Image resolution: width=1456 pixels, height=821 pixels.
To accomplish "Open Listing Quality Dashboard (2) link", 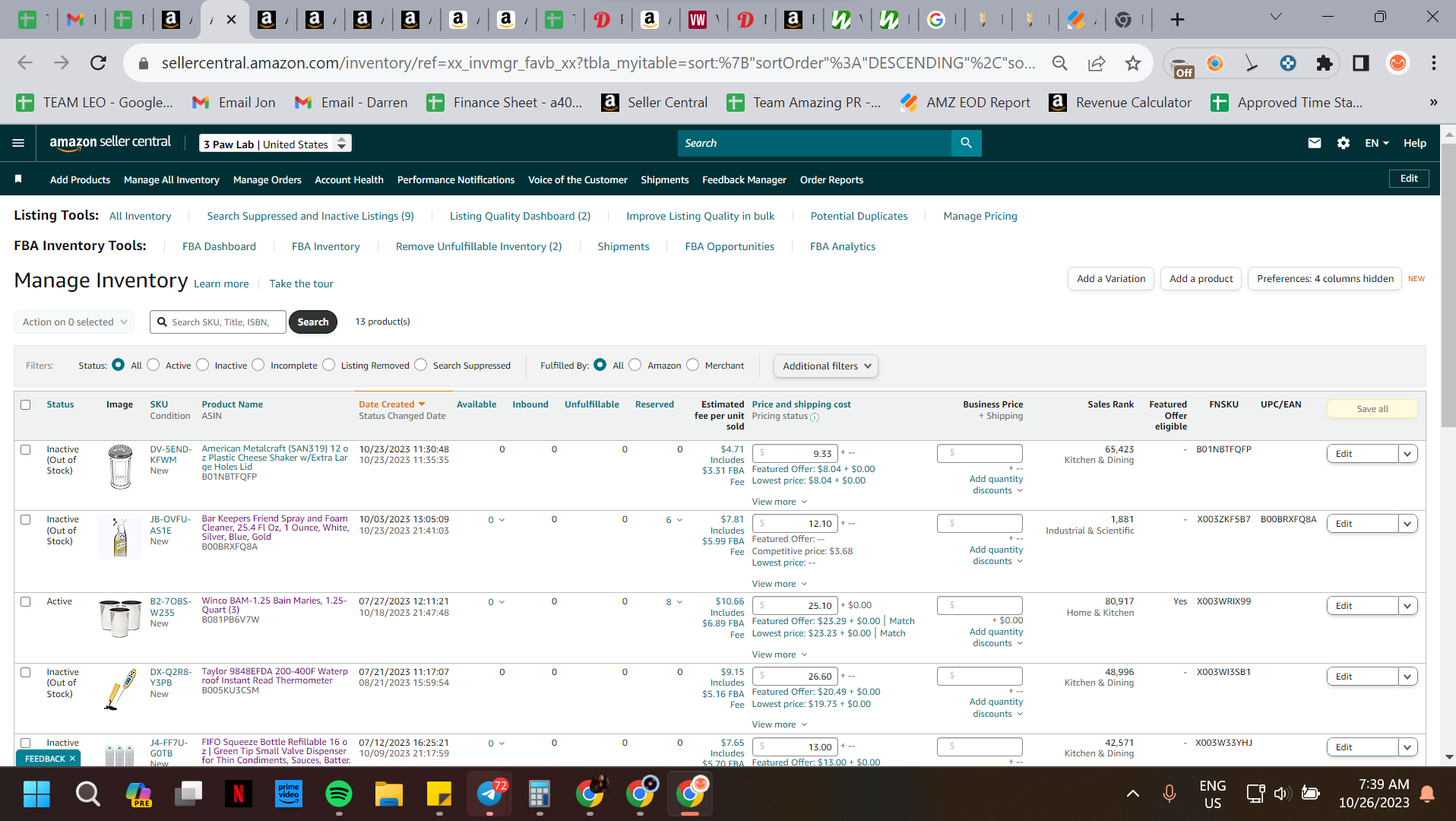I will 520,216.
